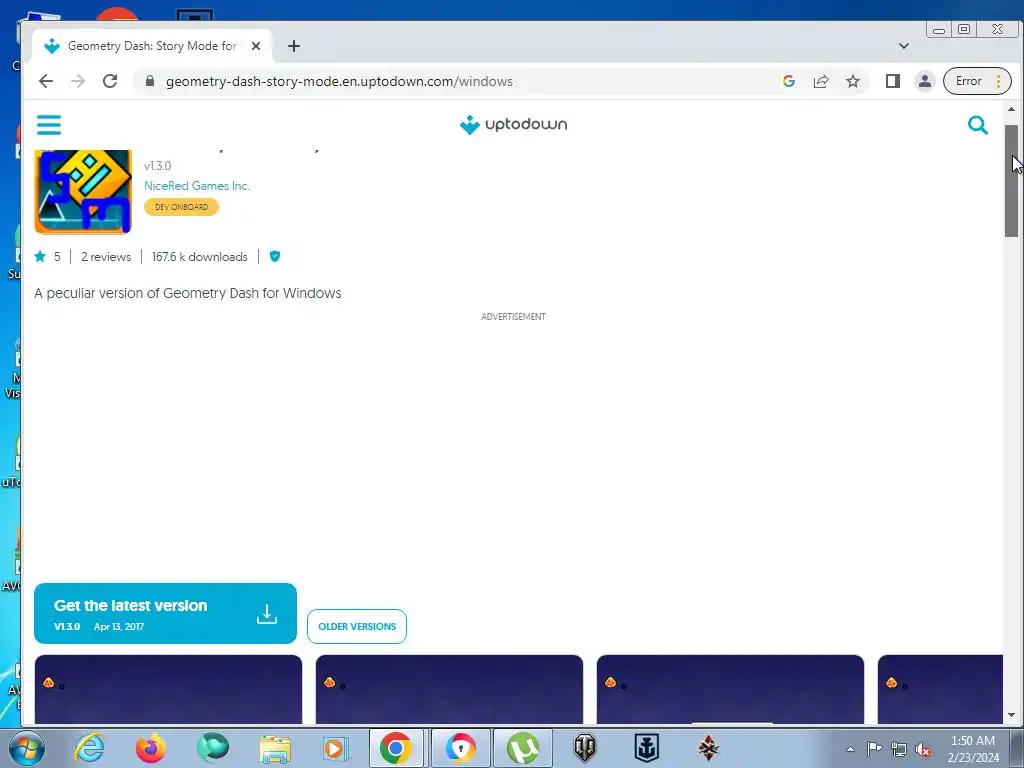Bookmark this page with the star

(x=853, y=81)
